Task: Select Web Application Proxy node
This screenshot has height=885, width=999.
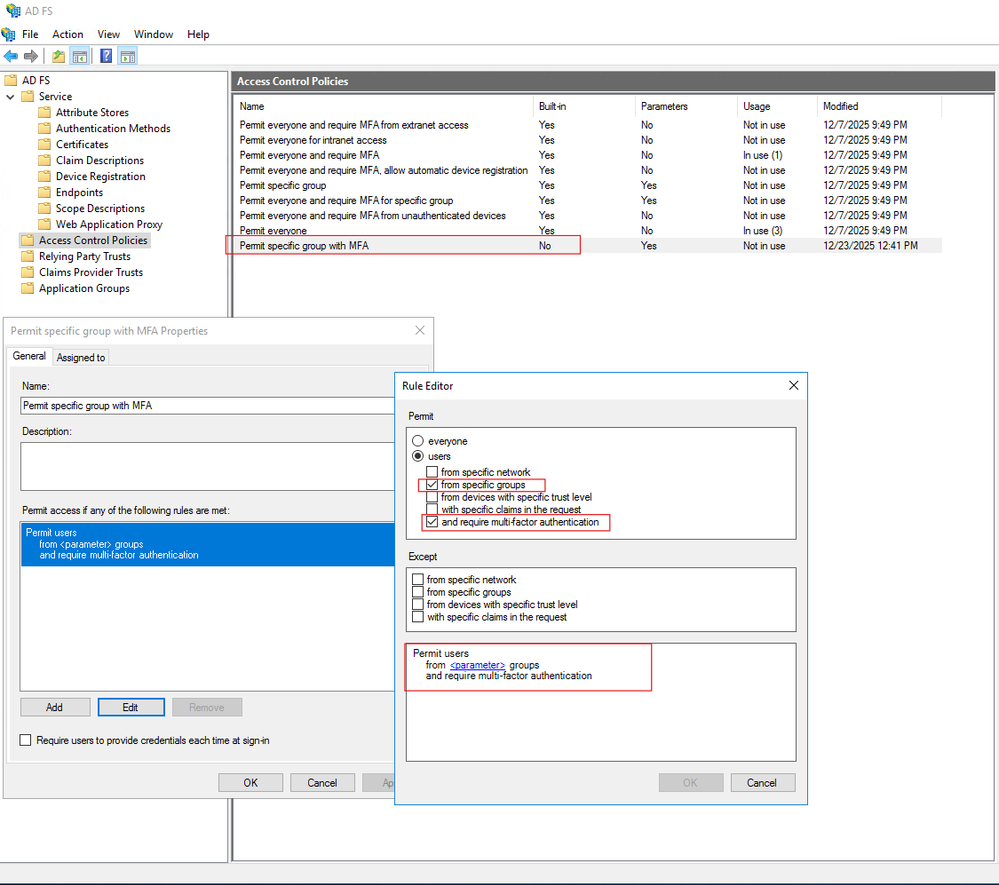Action: [x=109, y=224]
